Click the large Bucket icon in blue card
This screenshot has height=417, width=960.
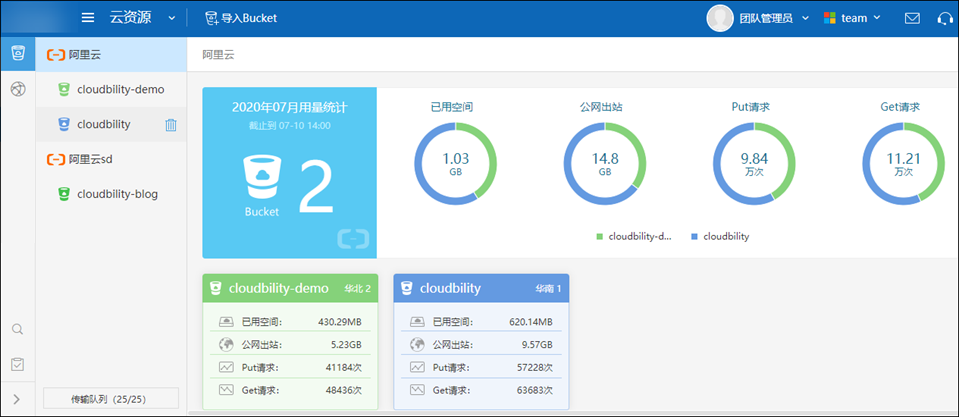(x=261, y=179)
